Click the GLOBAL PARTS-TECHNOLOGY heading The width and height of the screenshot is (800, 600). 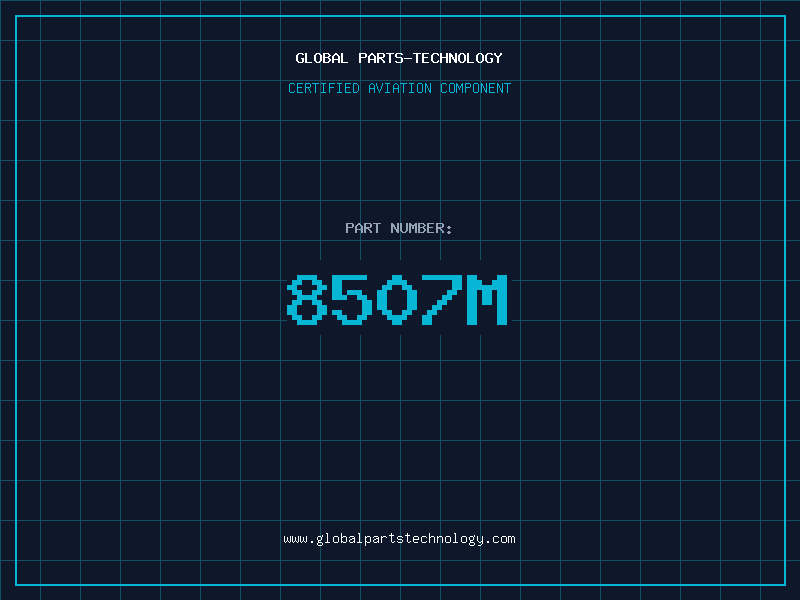coord(399,58)
